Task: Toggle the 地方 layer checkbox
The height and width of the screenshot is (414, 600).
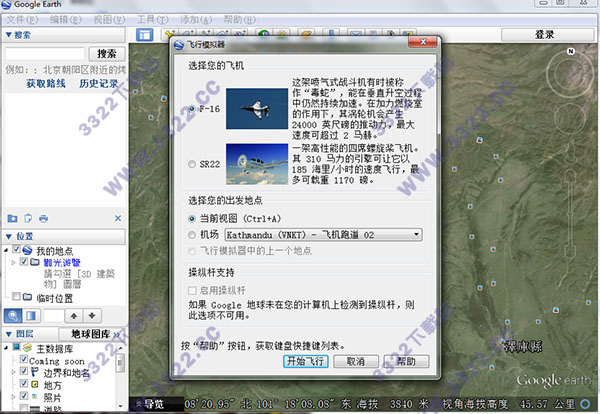Action: coord(24,383)
